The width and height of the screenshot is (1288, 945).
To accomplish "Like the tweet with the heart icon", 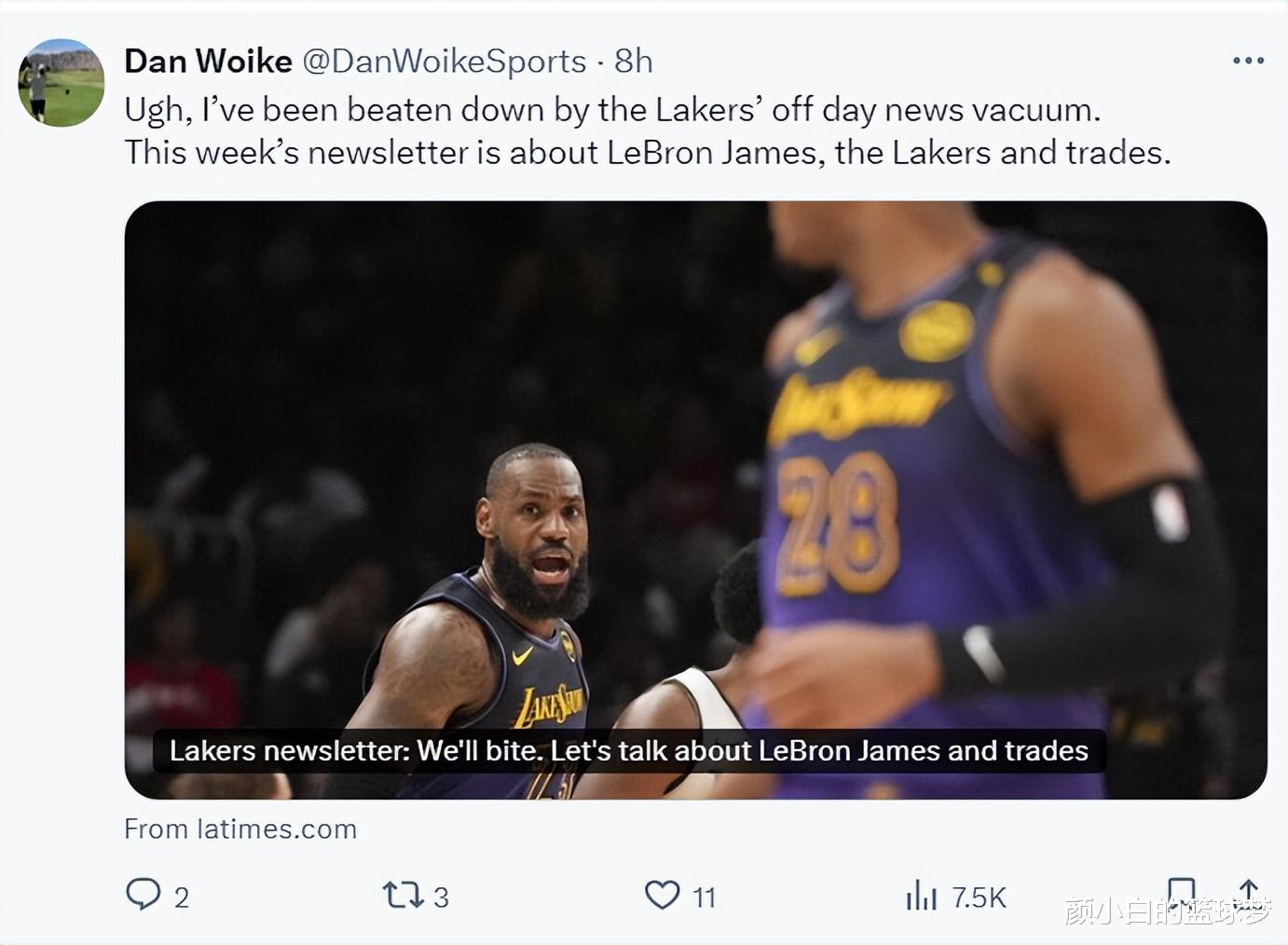I will point(663,895).
